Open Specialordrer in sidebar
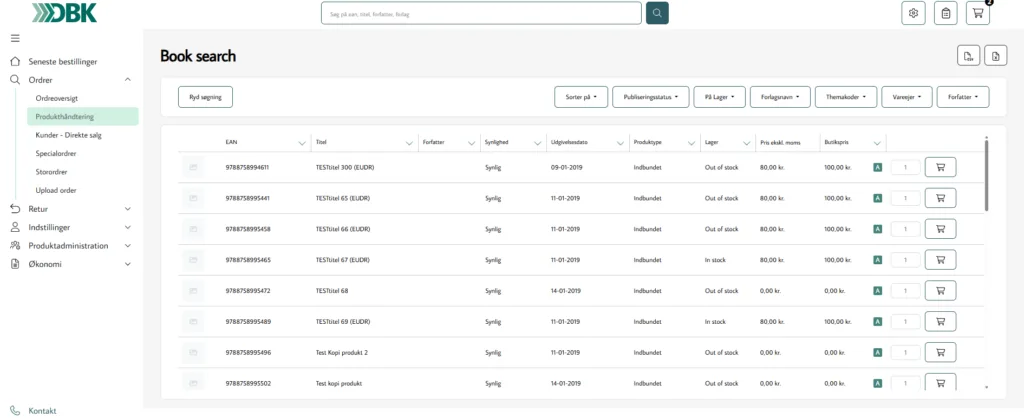This screenshot has height=418, width=1024. coord(56,153)
